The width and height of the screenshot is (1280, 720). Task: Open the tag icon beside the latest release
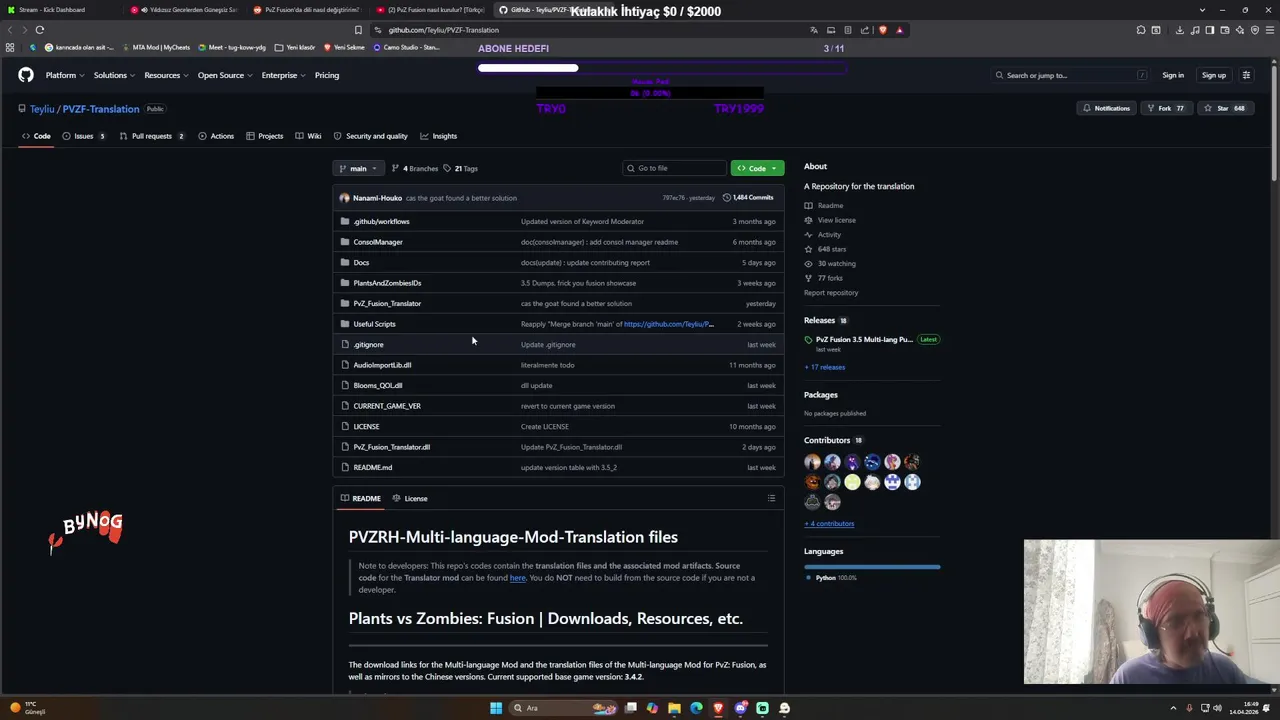(x=808, y=340)
